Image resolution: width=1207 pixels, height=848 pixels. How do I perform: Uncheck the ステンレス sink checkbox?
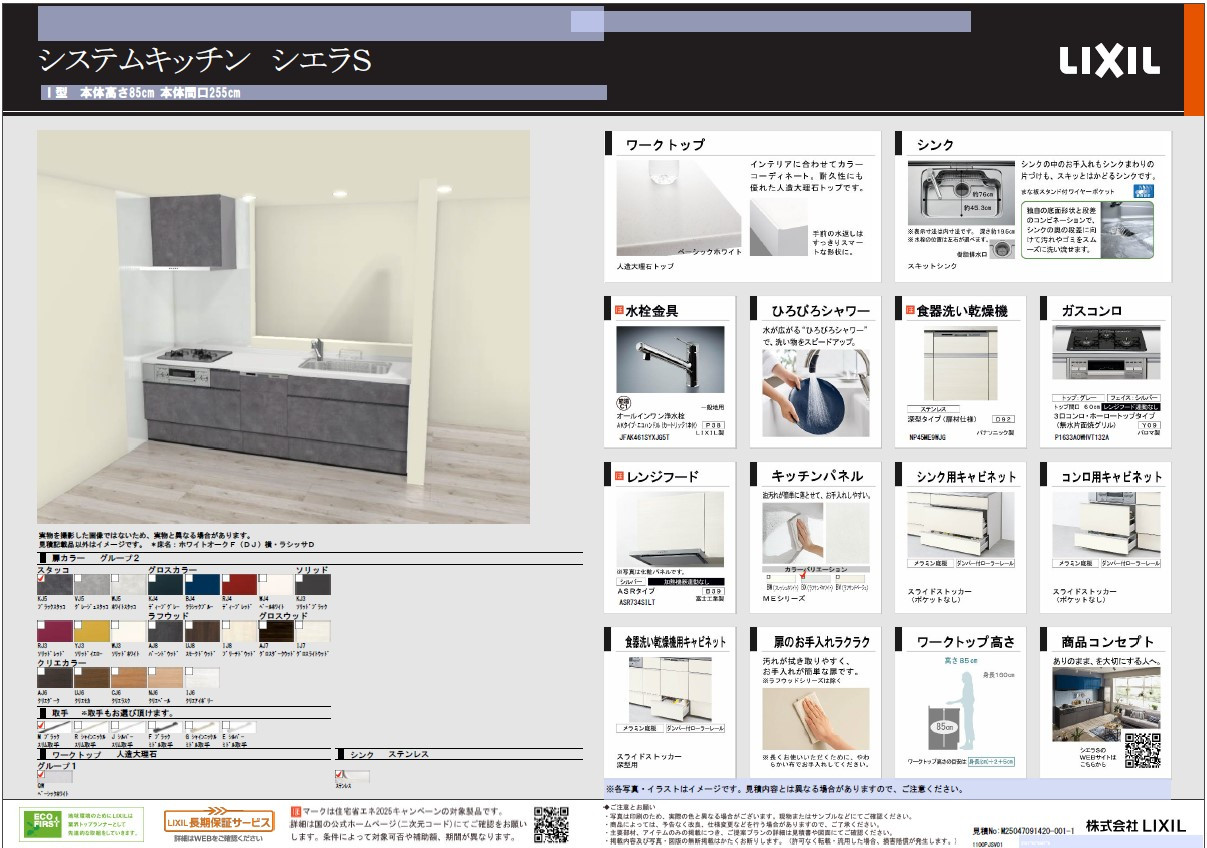pos(340,774)
